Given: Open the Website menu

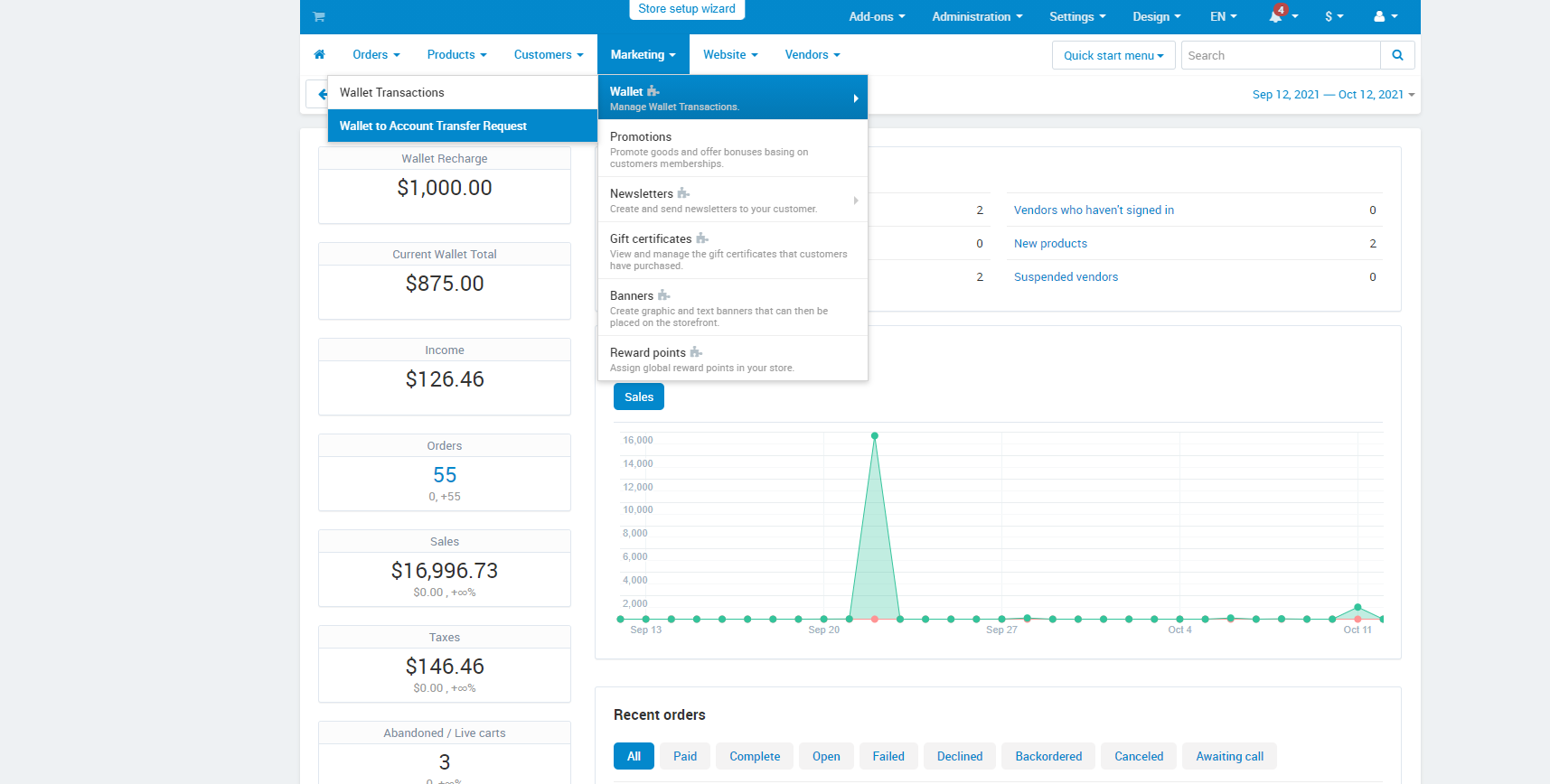Looking at the screenshot, I should (730, 54).
